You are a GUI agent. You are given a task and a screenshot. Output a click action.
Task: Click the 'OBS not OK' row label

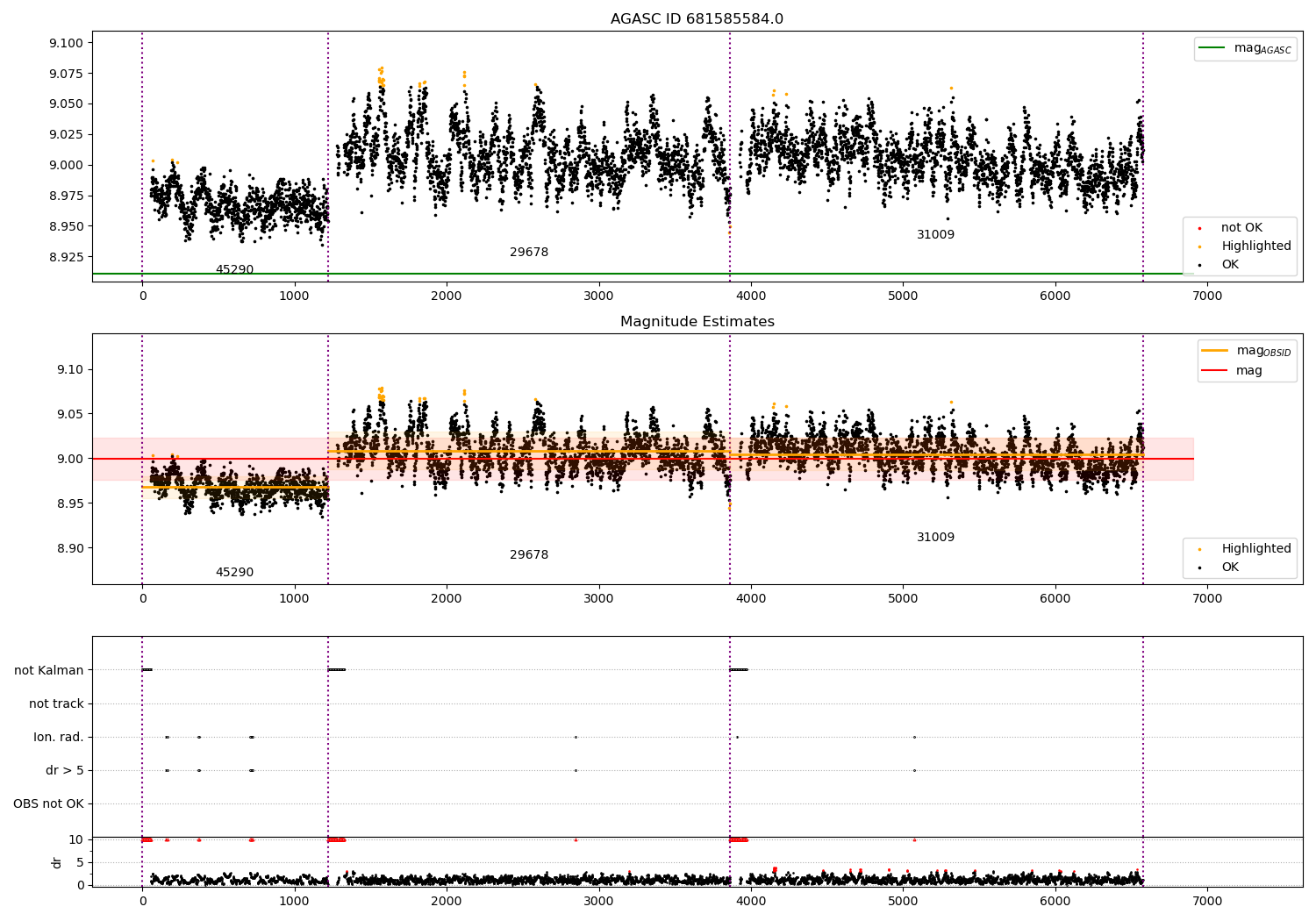[x=49, y=804]
